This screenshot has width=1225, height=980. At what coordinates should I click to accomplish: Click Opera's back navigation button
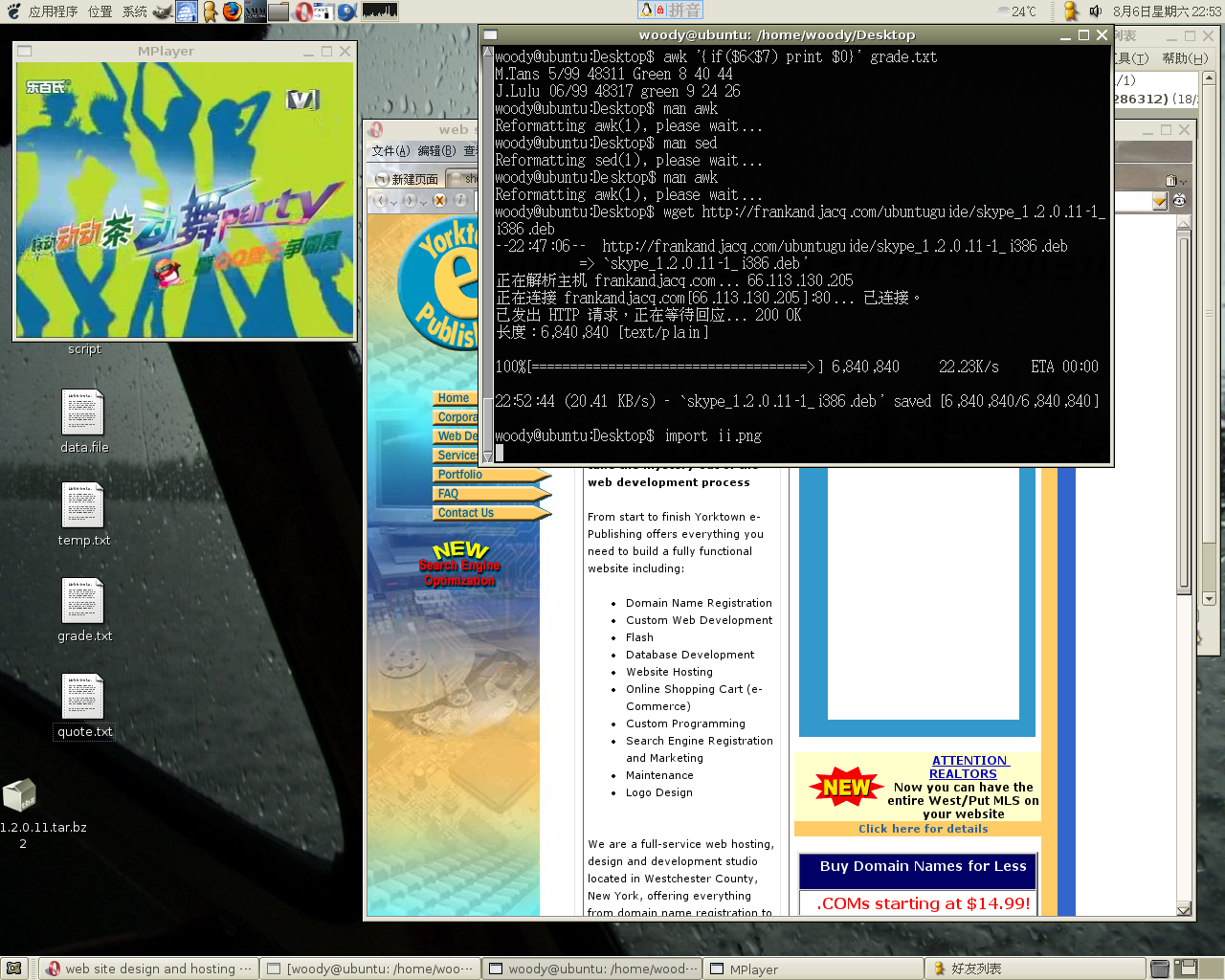coord(380,200)
